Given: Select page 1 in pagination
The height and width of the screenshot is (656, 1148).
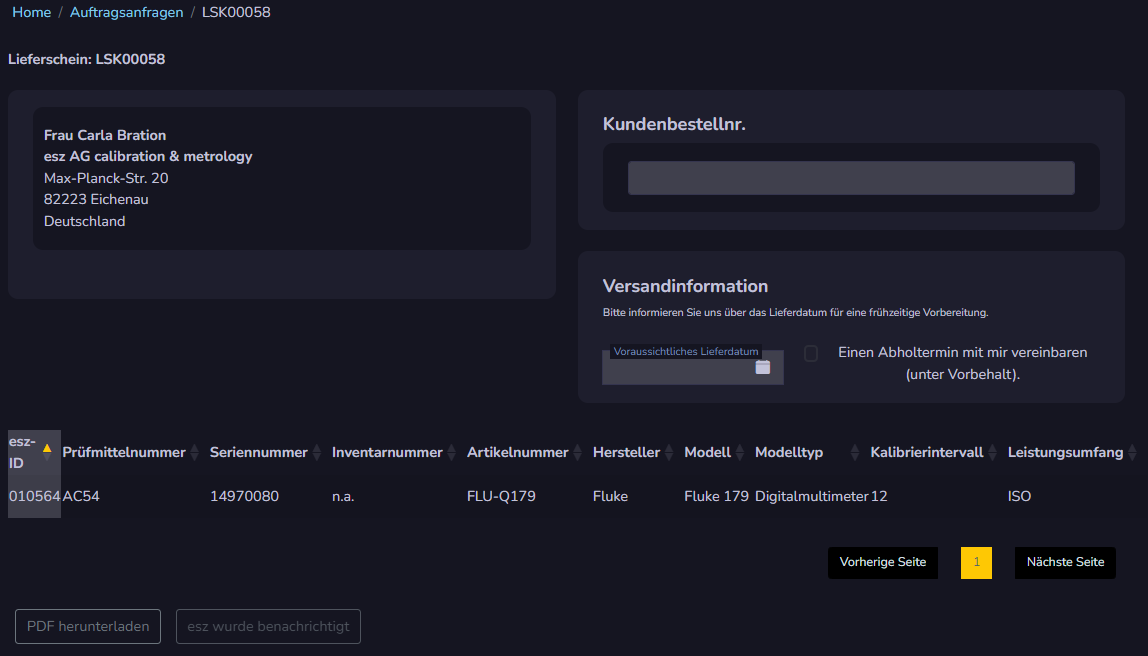Looking at the screenshot, I should (976, 562).
